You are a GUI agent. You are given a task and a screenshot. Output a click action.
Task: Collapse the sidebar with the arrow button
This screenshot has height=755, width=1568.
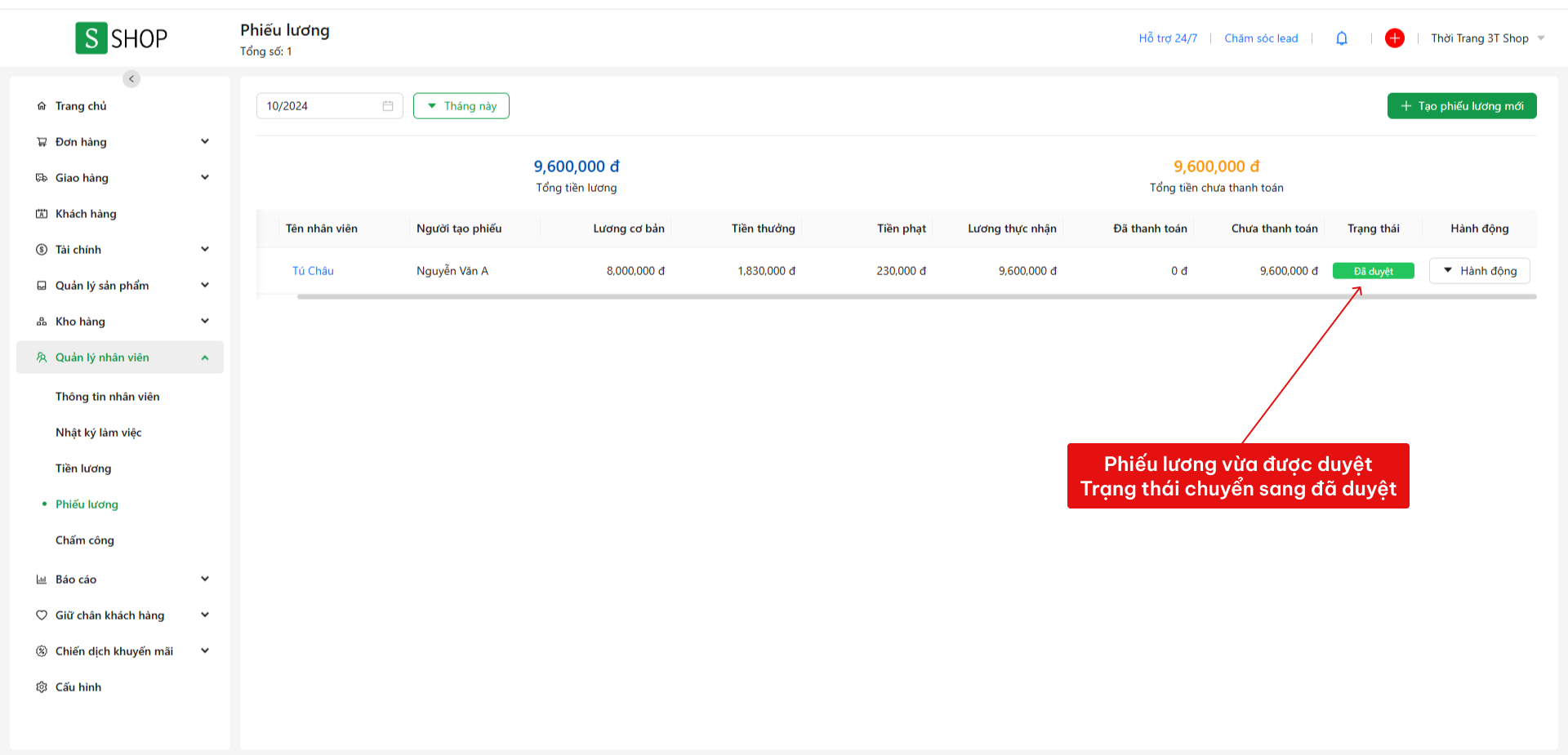coord(131,79)
